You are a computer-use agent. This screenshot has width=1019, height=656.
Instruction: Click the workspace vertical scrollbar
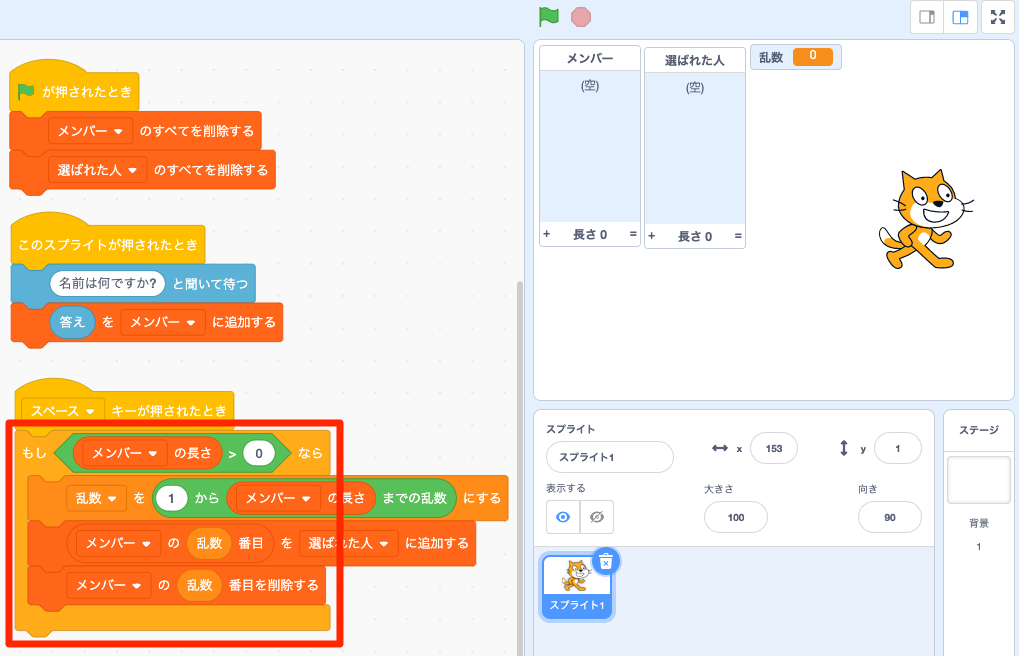519,468
